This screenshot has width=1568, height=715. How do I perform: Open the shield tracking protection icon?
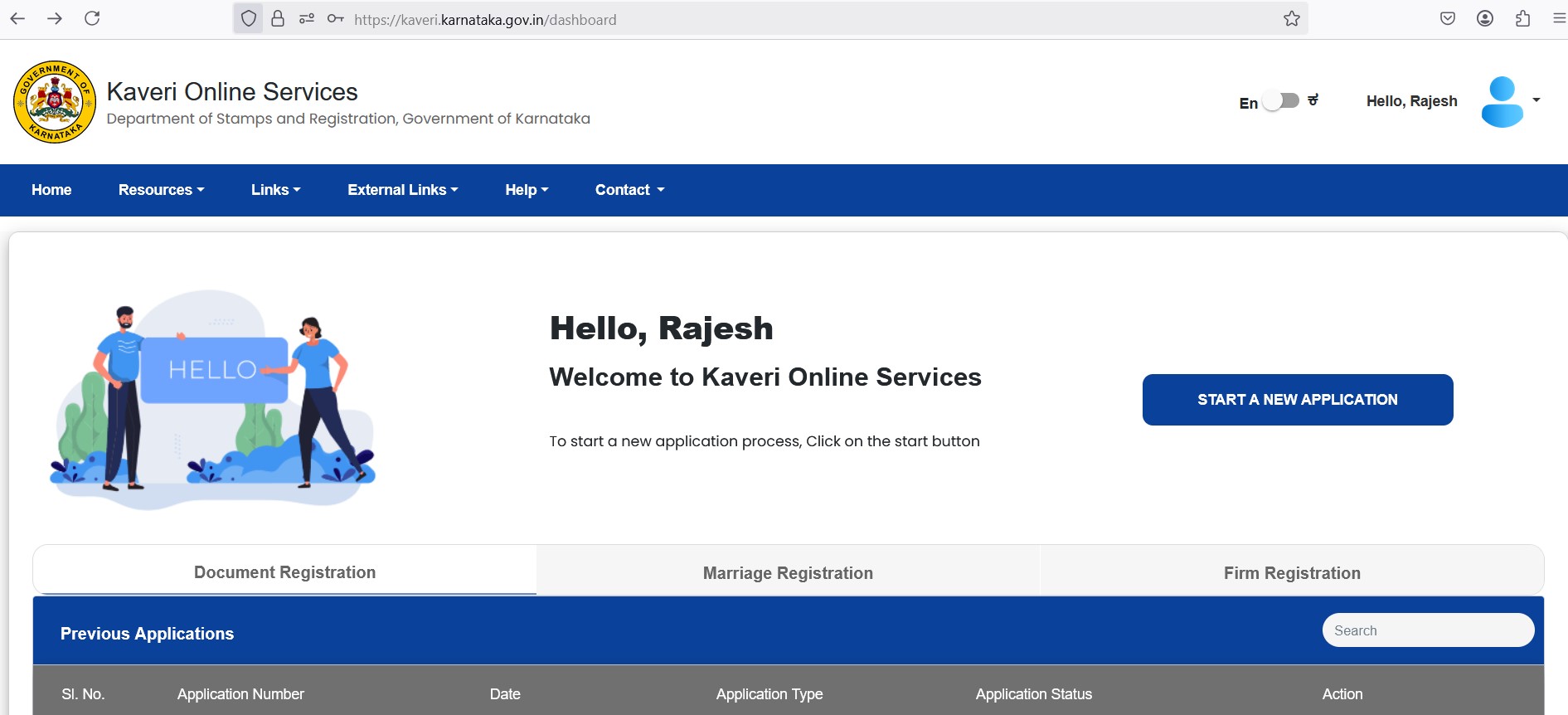[x=249, y=18]
